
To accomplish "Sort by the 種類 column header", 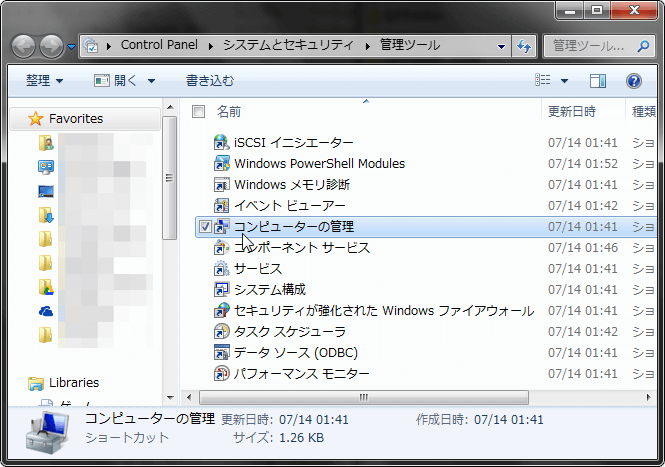I will [642, 112].
